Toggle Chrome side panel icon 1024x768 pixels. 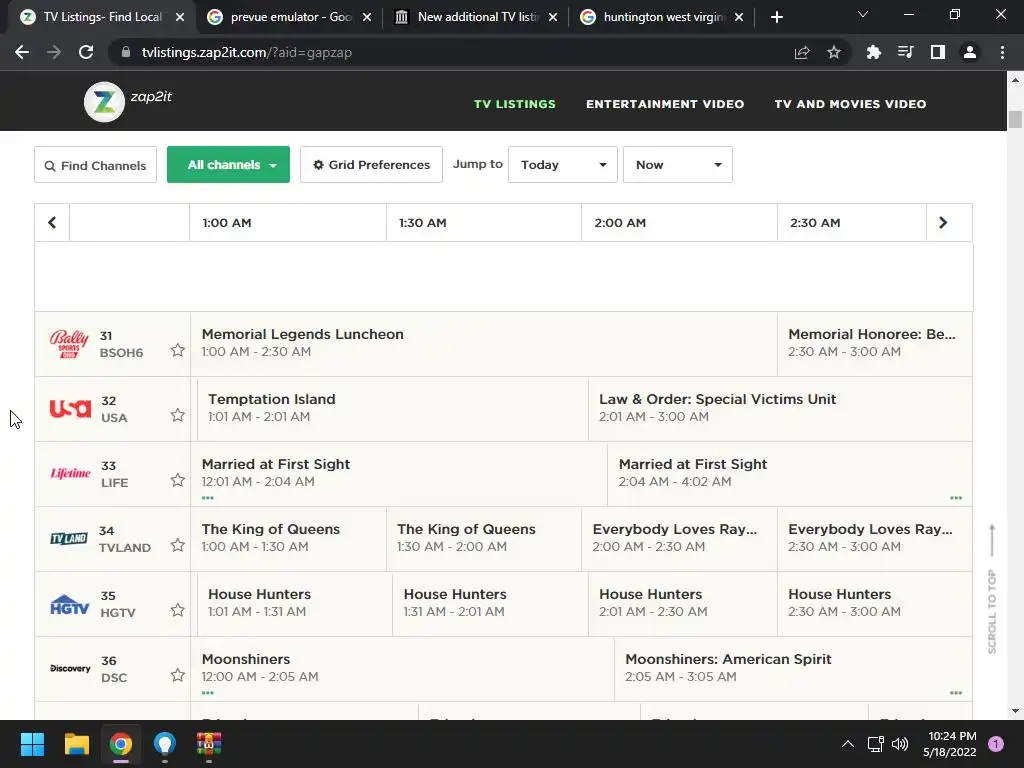coord(938,52)
